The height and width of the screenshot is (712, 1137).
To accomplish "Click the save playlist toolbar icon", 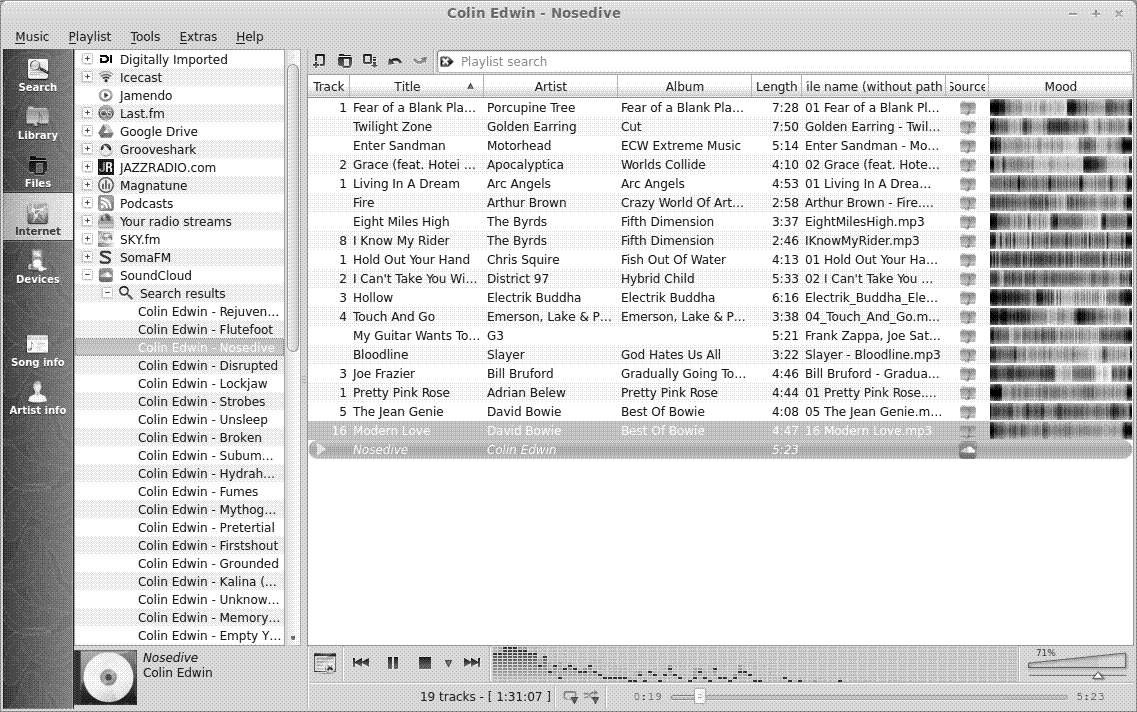I will click(x=370, y=61).
